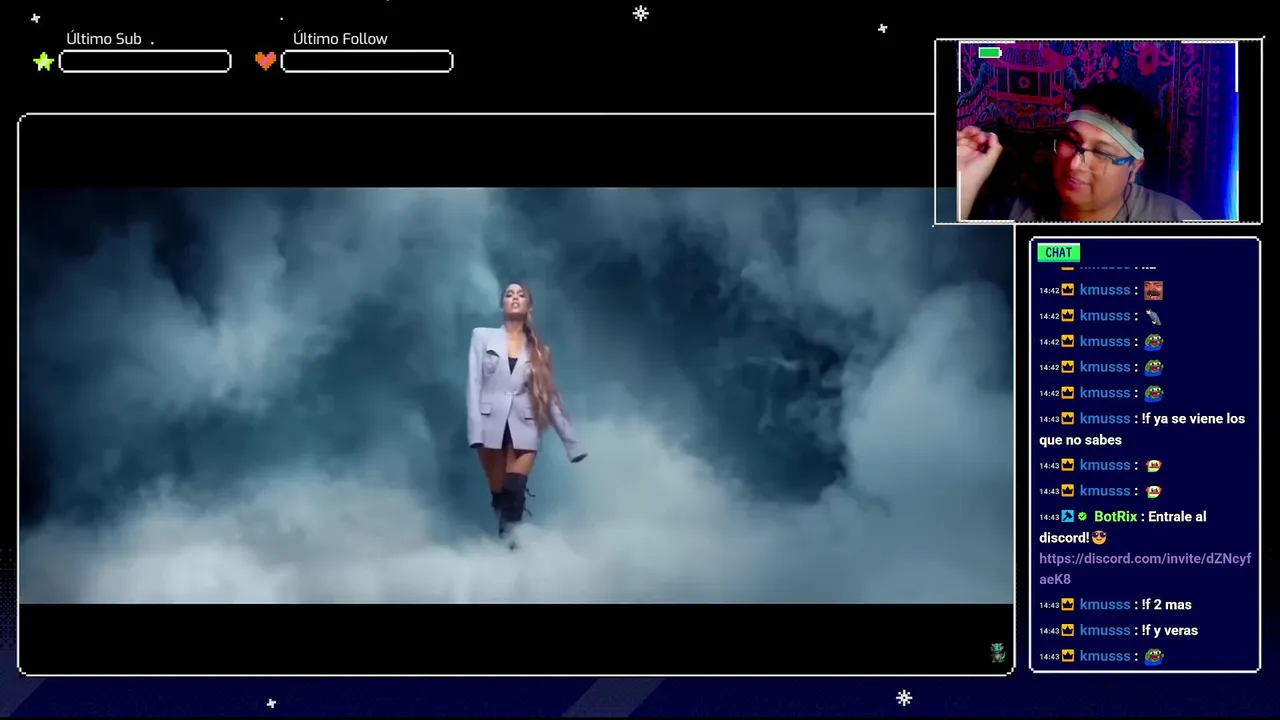Click the mustached face emote in chat
This screenshot has width=1280, height=720.
pos(1153,290)
